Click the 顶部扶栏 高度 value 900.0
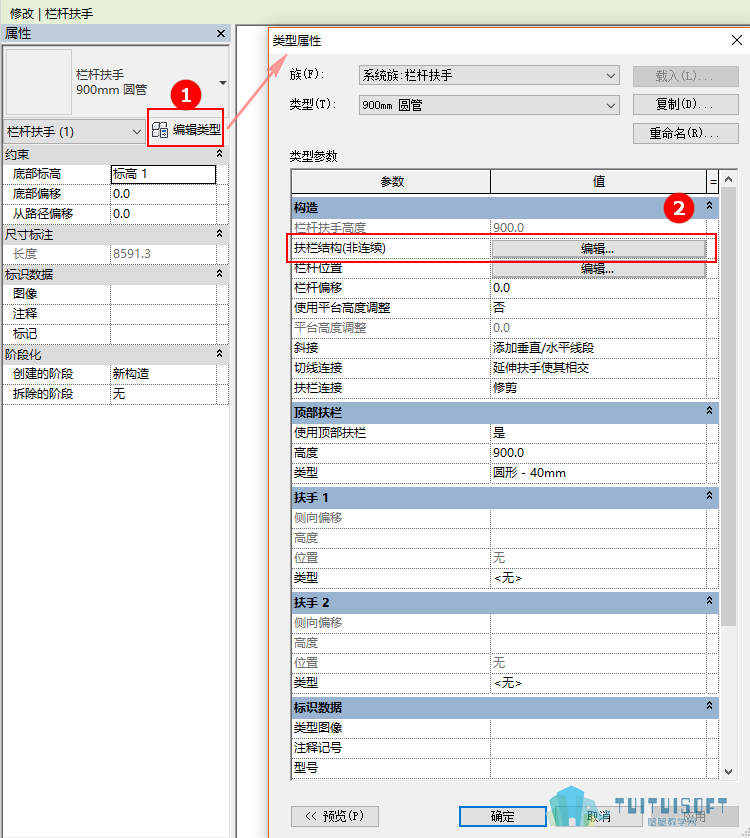Image resolution: width=750 pixels, height=838 pixels. pyautogui.click(x=598, y=453)
